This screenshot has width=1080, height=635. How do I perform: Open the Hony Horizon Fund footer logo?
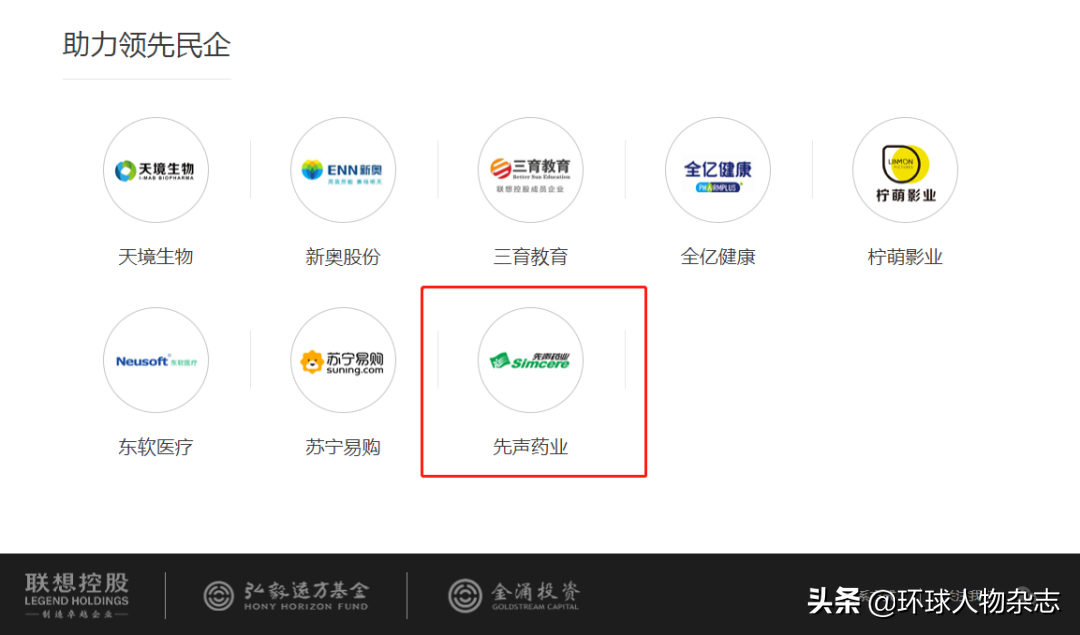pyautogui.click(x=287, y=595)
